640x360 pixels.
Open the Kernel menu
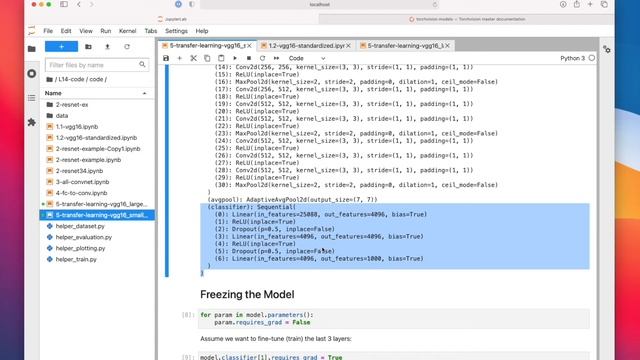pyautogui.click(x=127, y=31)
